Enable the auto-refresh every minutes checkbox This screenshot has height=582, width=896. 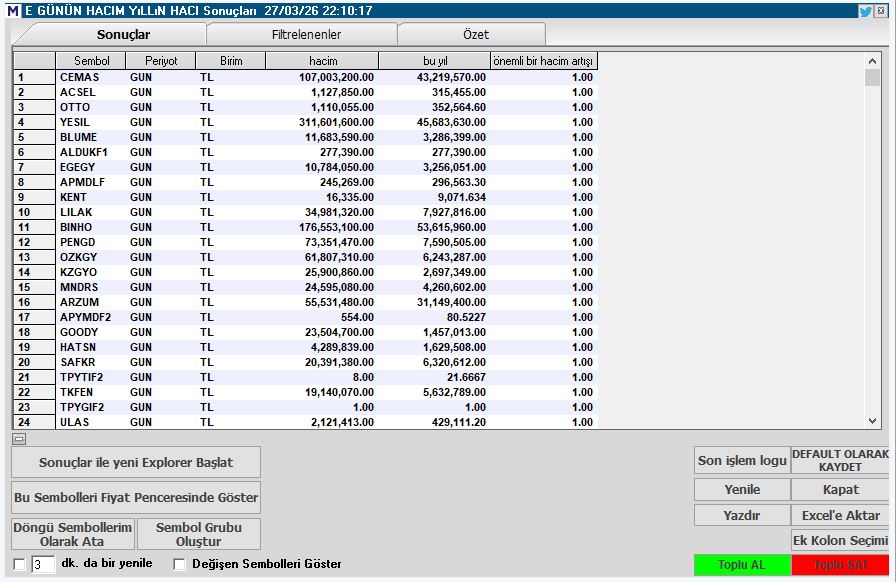(19, 564)
